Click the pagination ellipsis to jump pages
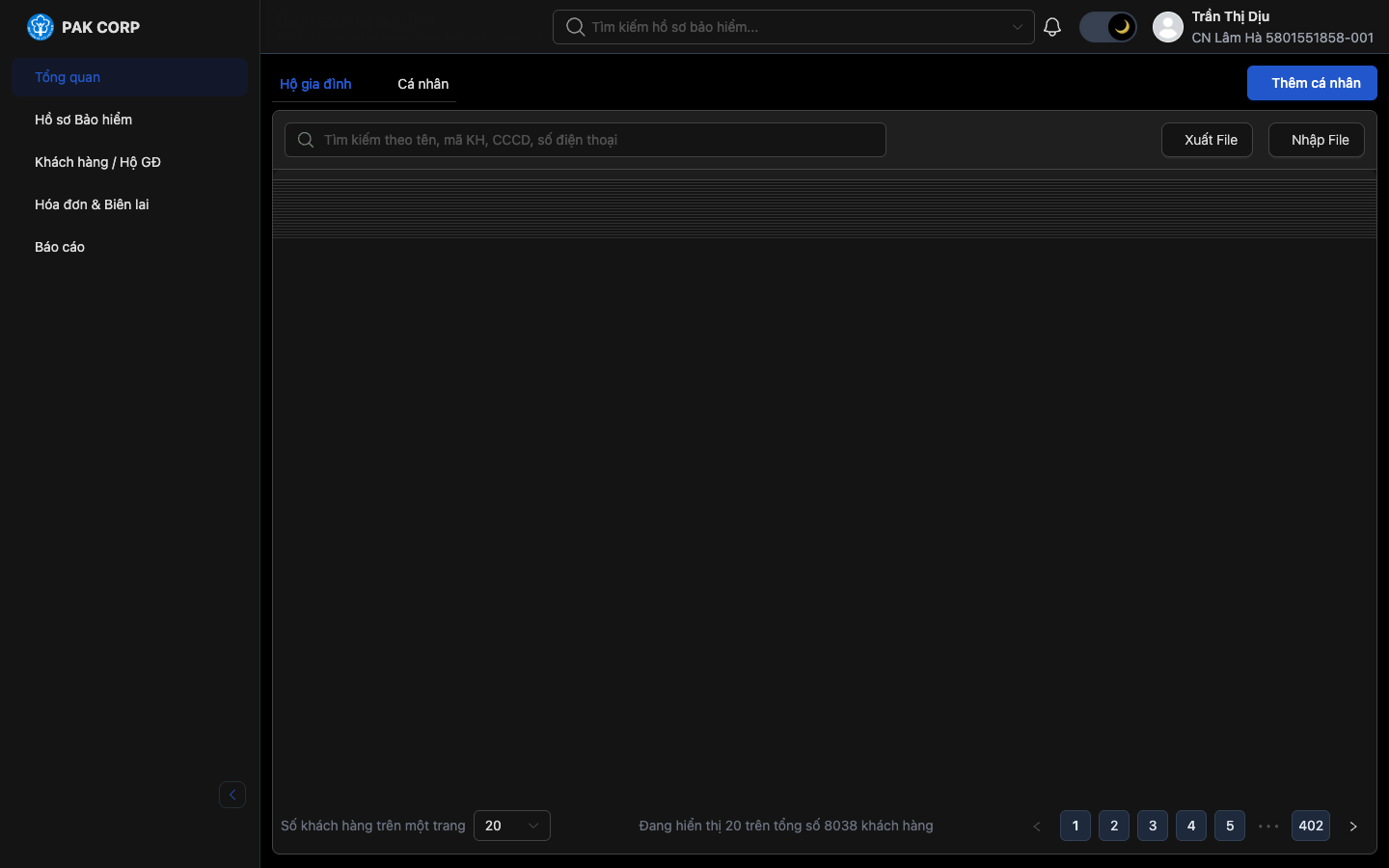1389x868 pixels. 1268,827
